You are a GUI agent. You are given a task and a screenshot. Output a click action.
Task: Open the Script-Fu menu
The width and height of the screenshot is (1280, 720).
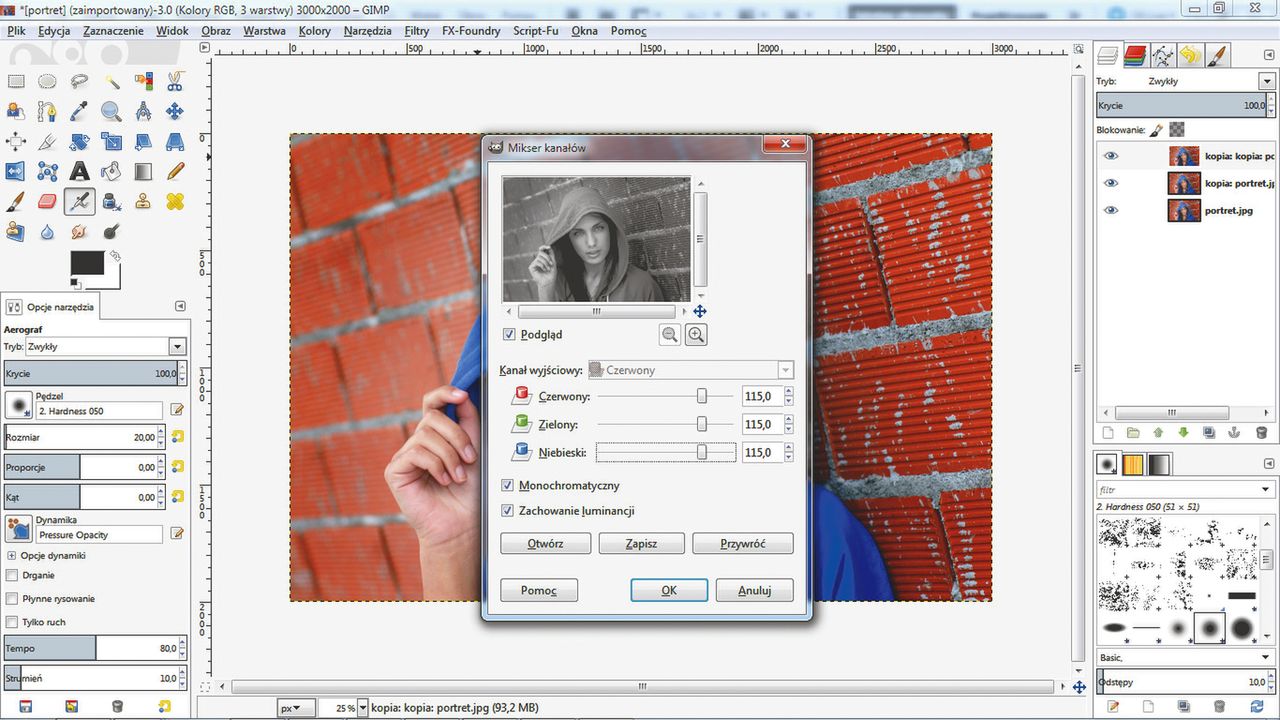pos(535,31)
